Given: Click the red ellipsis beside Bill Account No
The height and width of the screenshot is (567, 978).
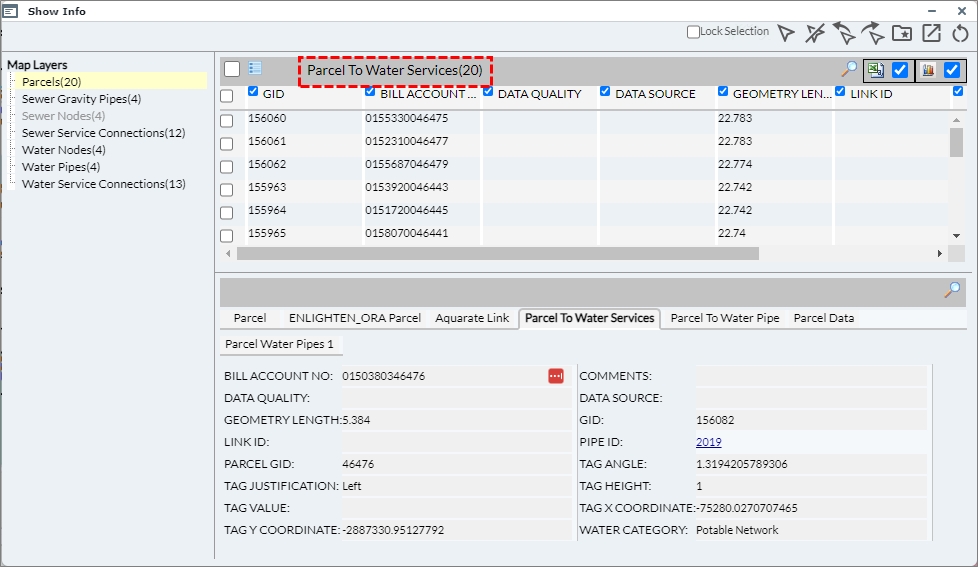Looking at the screenshot, I should point(556,376).
